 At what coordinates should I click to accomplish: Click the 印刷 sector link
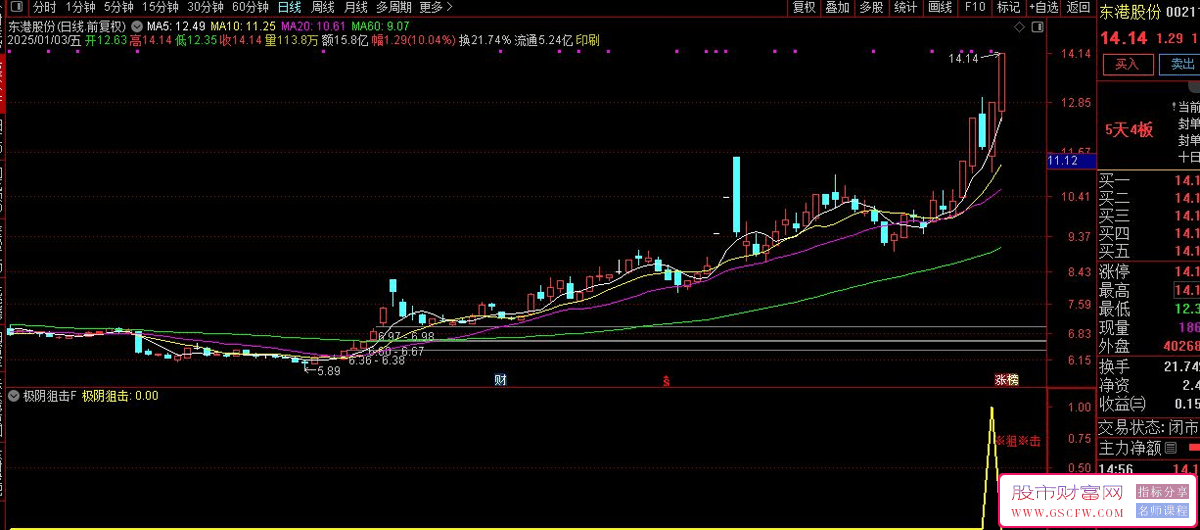[x=588, y=40]
